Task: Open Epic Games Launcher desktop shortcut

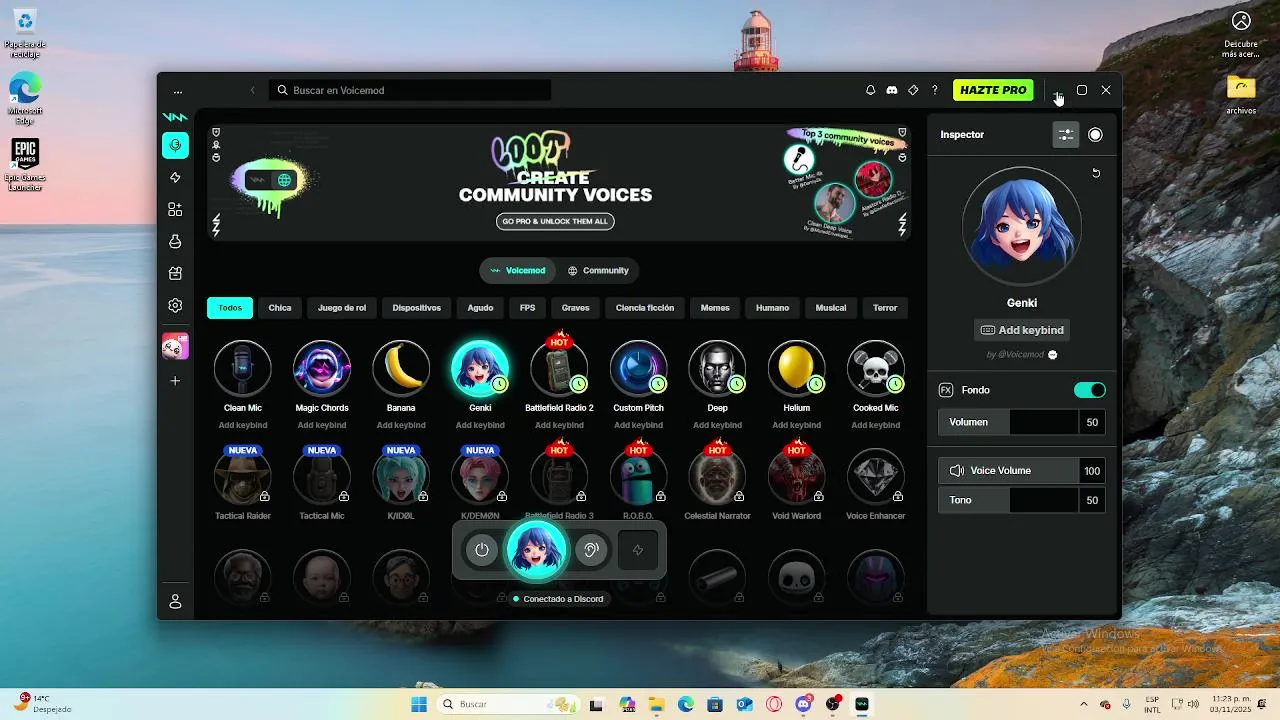Action: pyautogui.click(x=25, y=165)
